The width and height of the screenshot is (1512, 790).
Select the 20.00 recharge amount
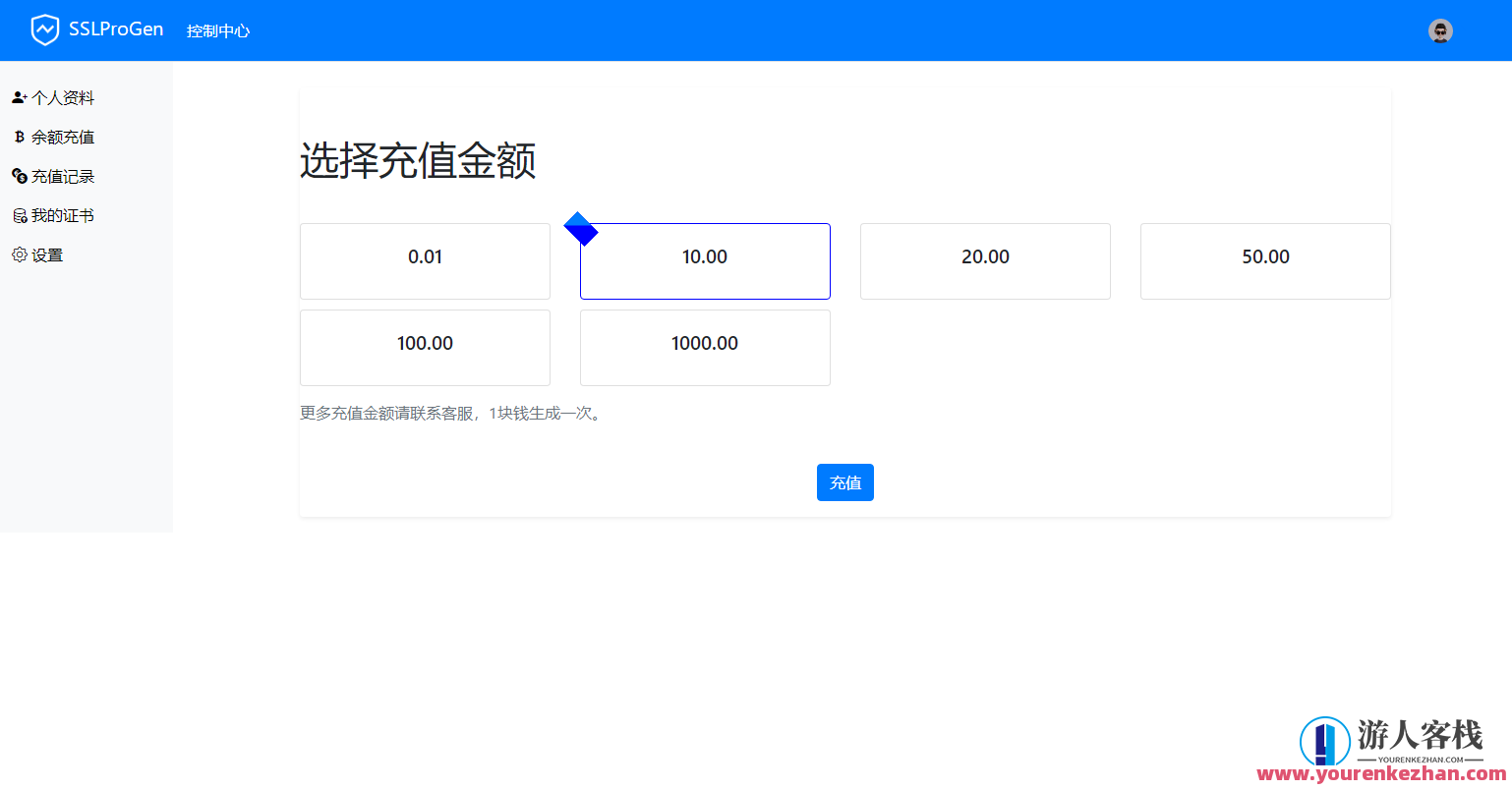click(985, 260)
